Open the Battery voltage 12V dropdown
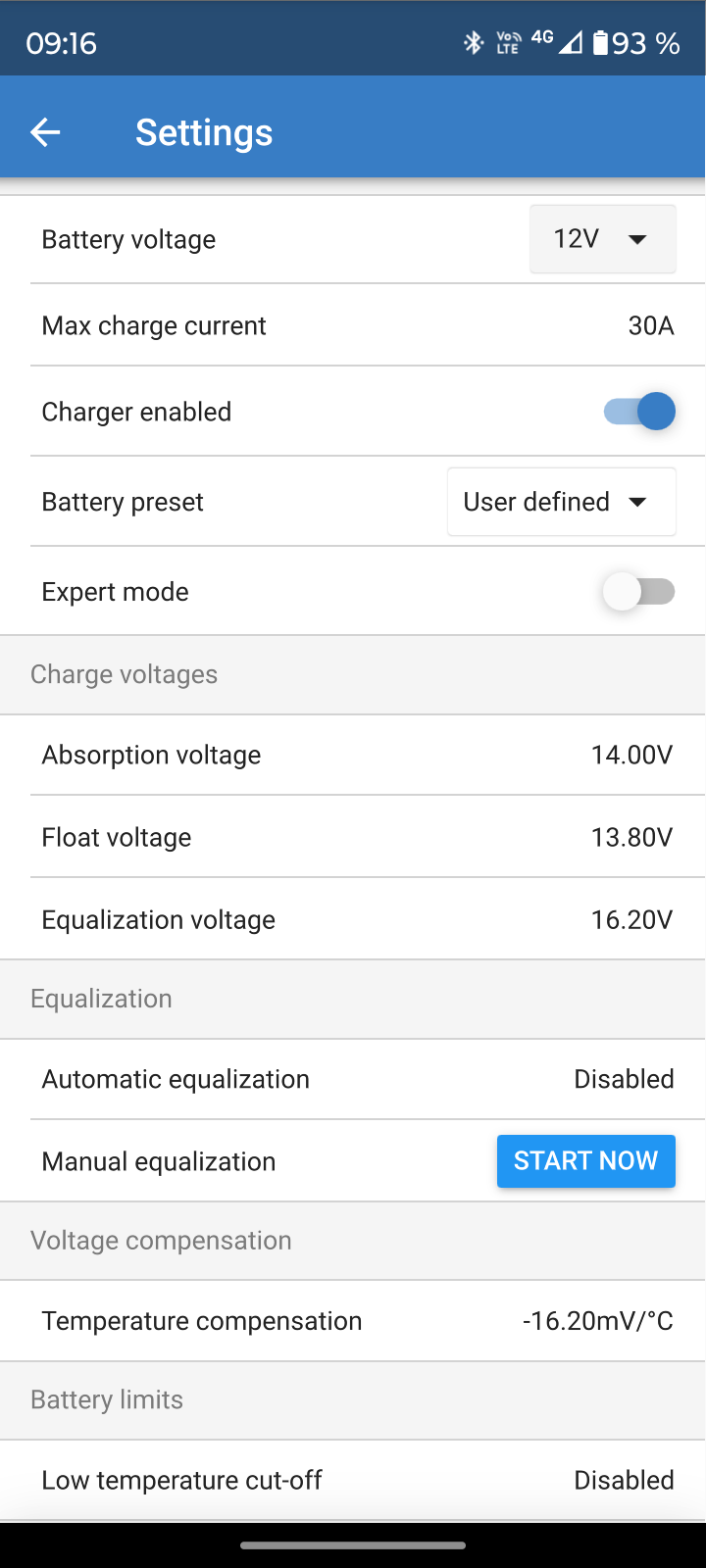Viewport: 706px width, 1568px height. click(602, 239)
